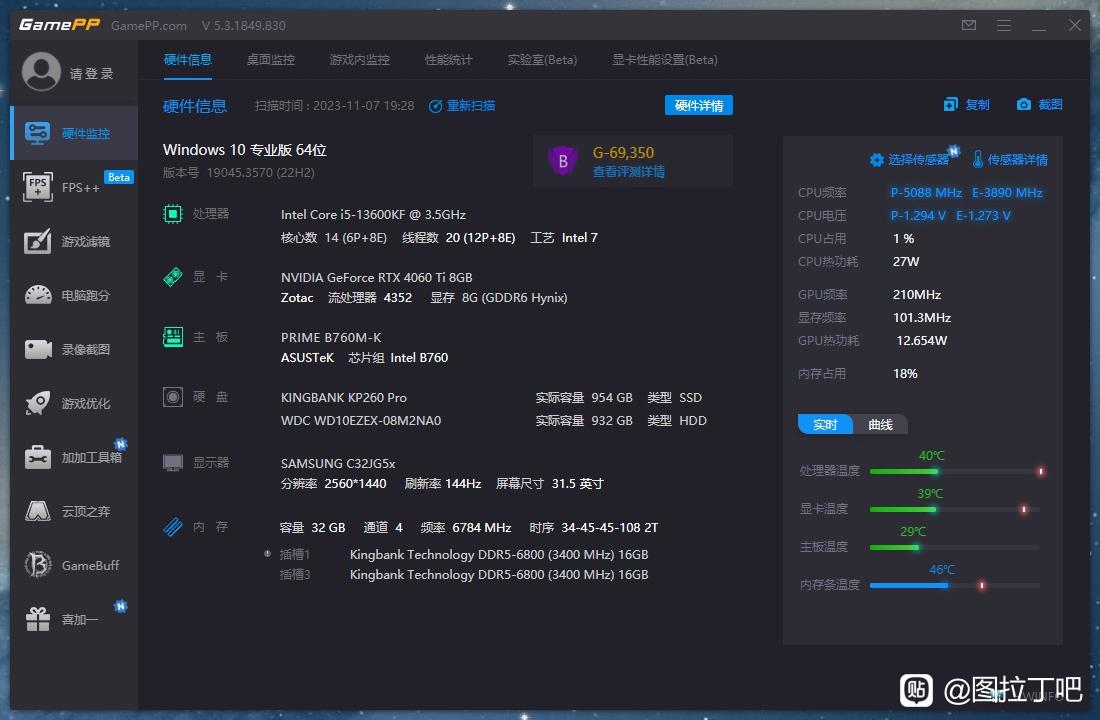
Task: Click the 复制 copy icon button
Action: 967,105
